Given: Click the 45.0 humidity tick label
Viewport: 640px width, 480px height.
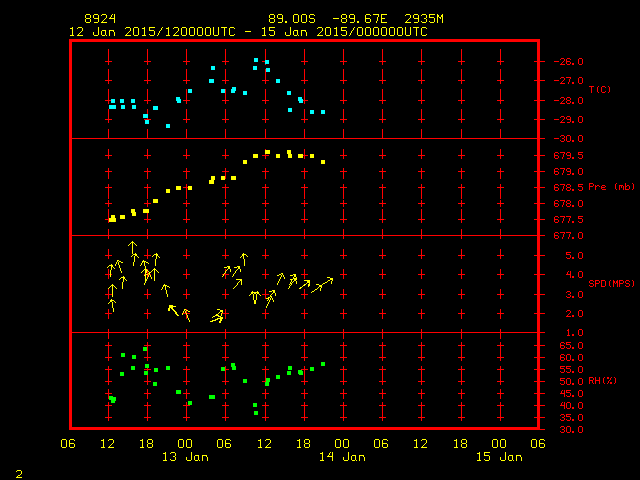Looking at the screenshot, I should [x=571, y=394].
